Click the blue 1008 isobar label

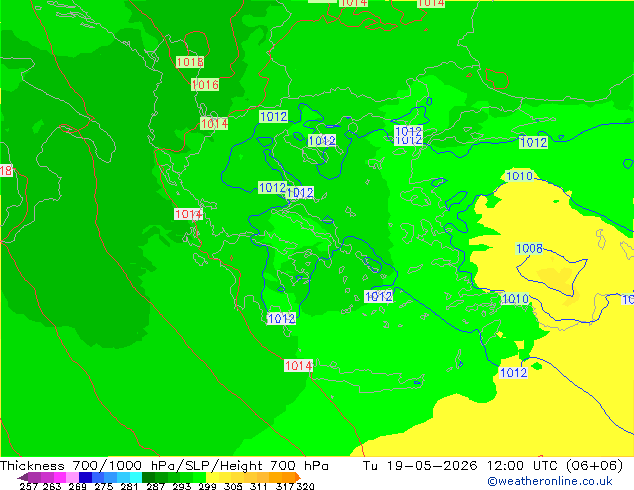[529, 248]
